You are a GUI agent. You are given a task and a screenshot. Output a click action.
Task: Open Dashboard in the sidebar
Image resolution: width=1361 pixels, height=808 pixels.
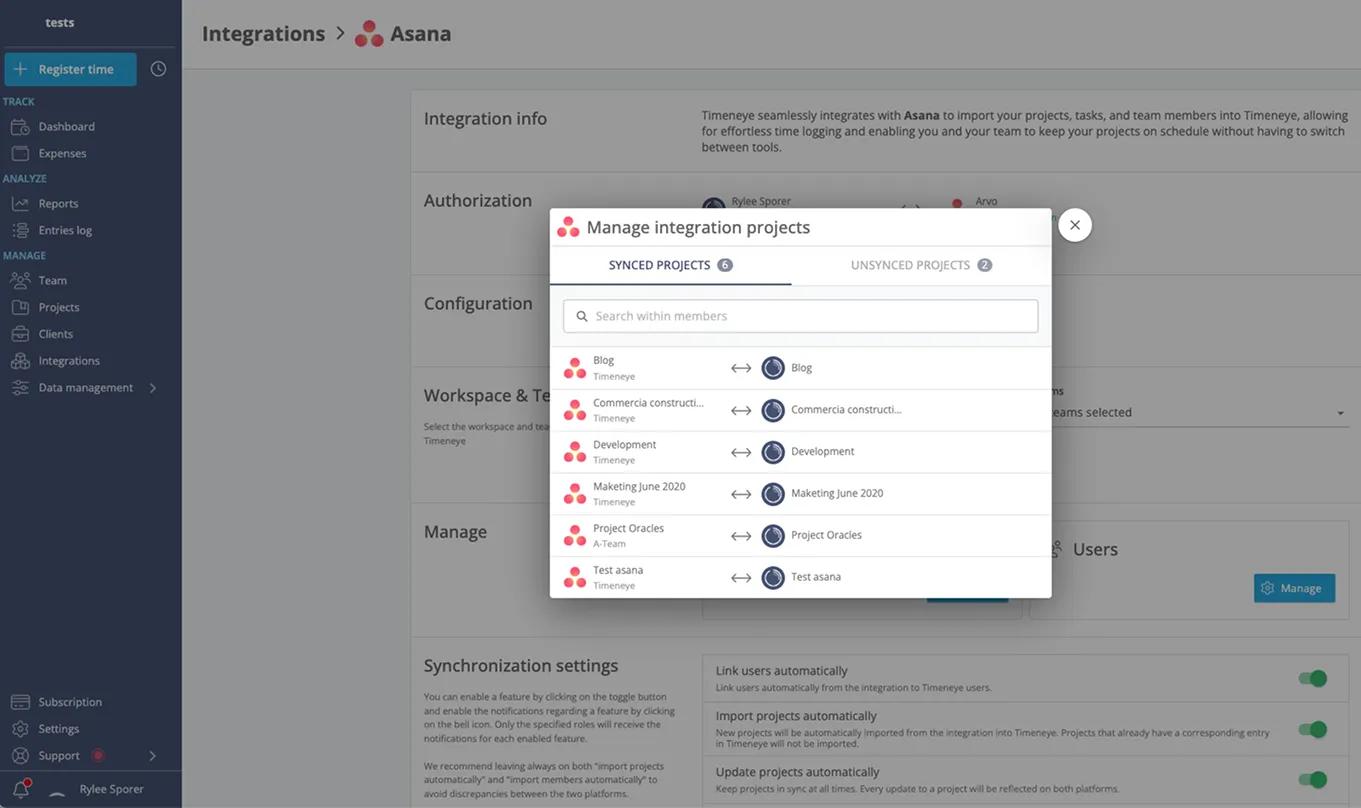(x=67, y=126)
